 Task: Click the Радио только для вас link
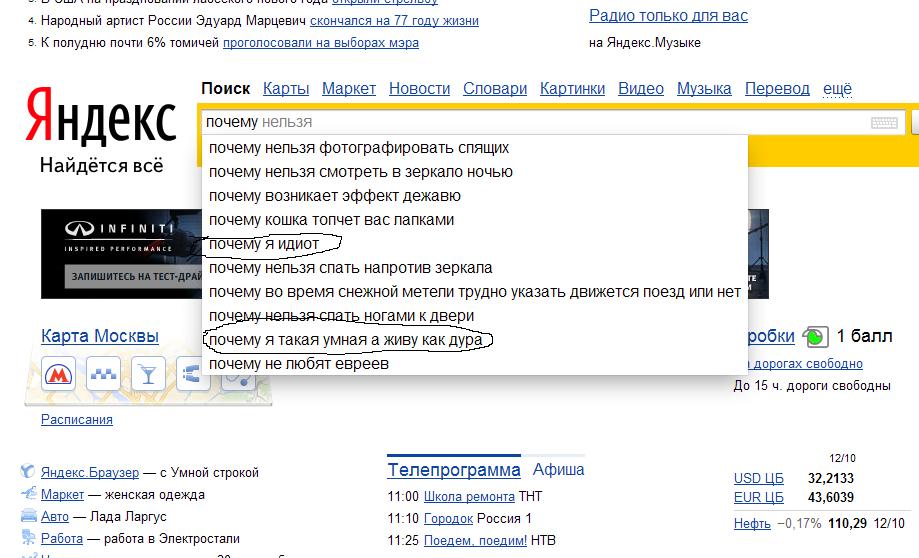click(x=668, y=15)
